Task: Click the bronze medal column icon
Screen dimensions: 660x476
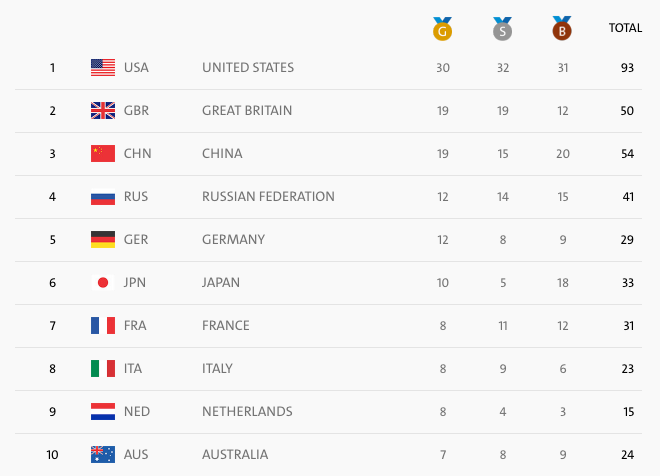Action: click(x=562, y=29)
